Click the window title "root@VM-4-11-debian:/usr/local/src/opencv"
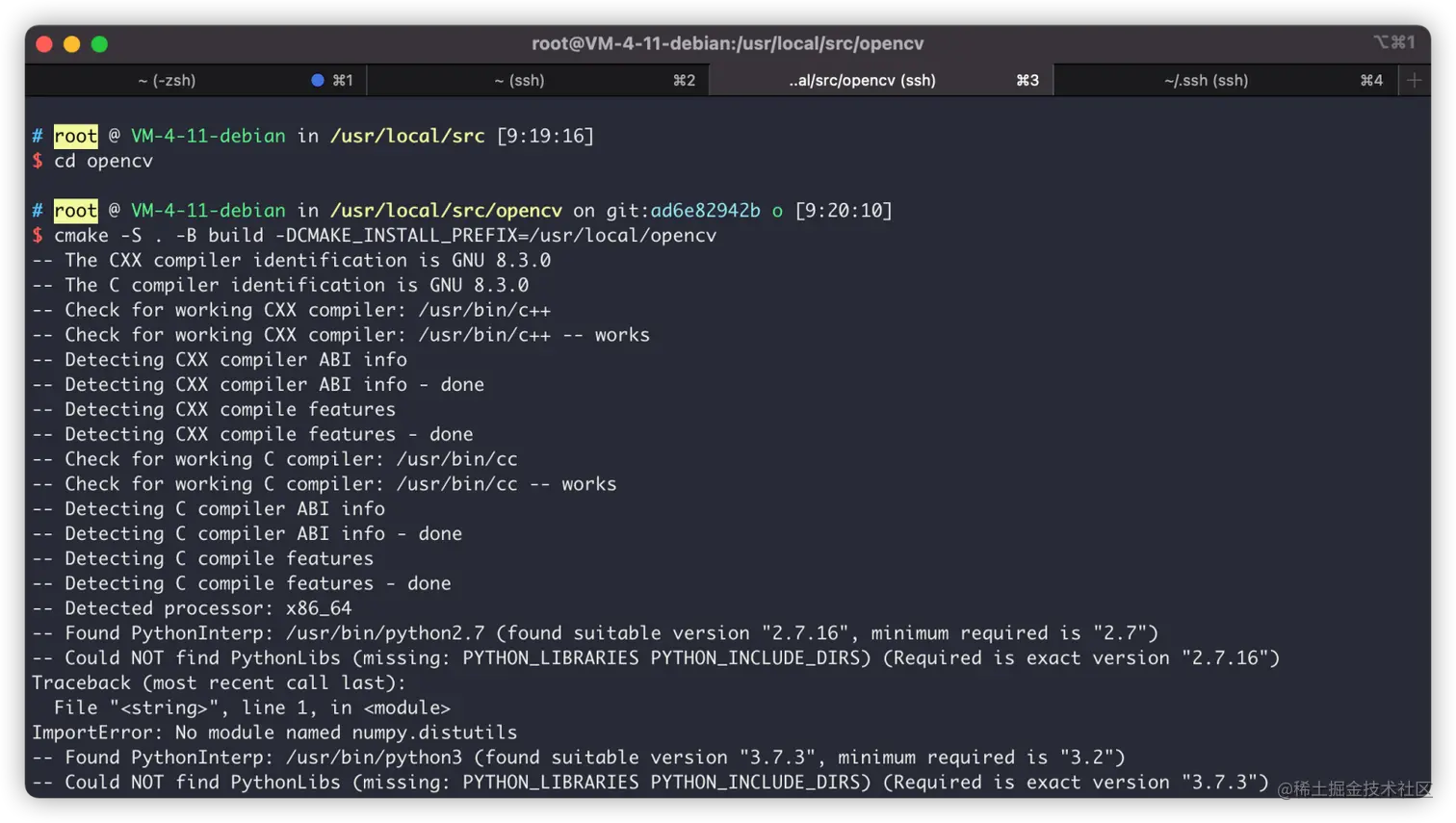This screenshot has height=823, width=1456. pos(728,43)
